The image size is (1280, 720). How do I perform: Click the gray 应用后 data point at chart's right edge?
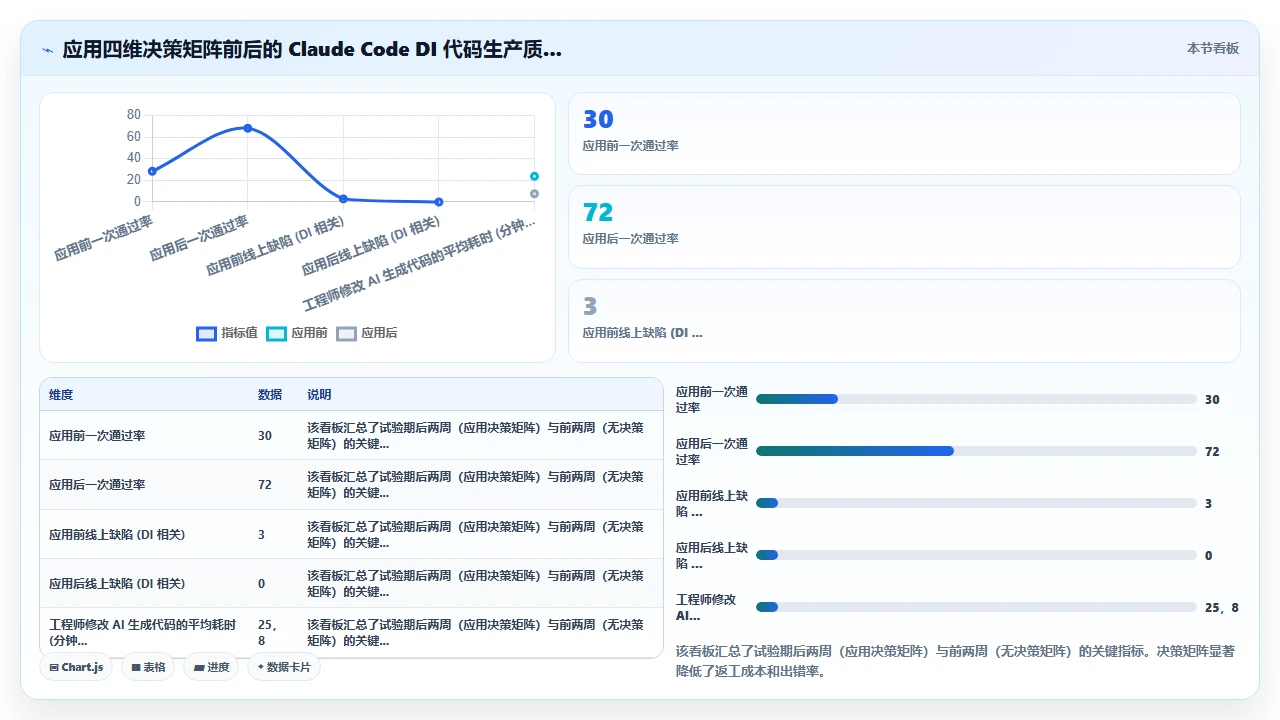point(534,194)
